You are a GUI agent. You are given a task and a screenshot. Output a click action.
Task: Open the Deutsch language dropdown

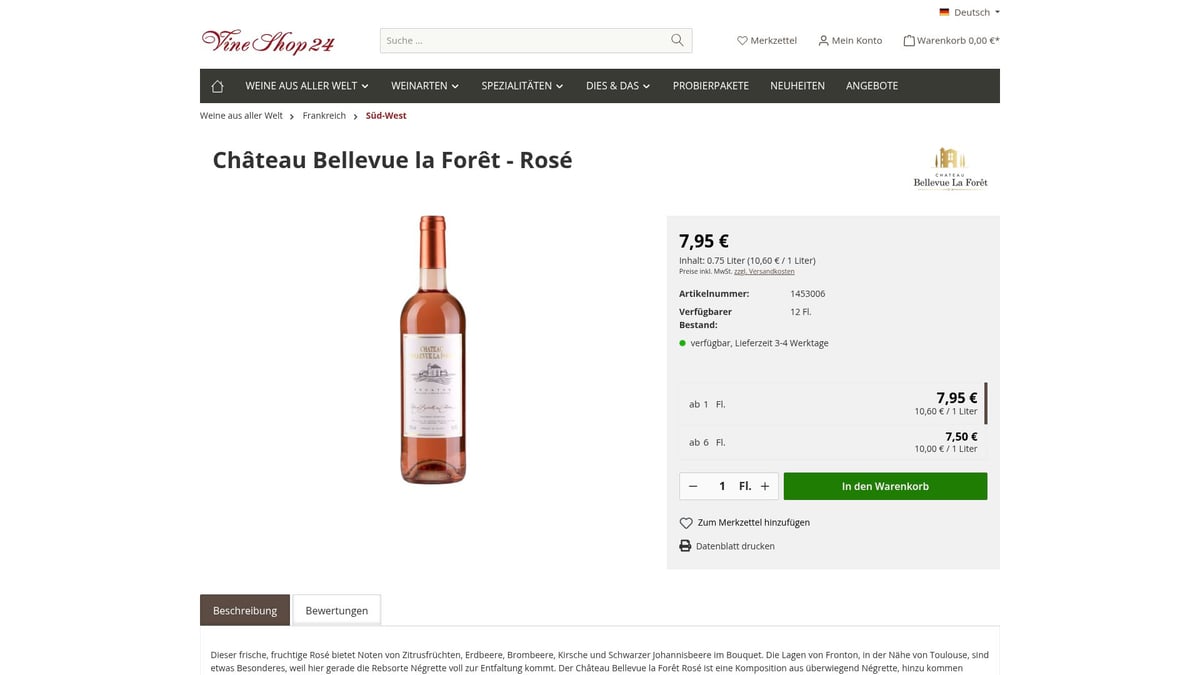point(969,12)
